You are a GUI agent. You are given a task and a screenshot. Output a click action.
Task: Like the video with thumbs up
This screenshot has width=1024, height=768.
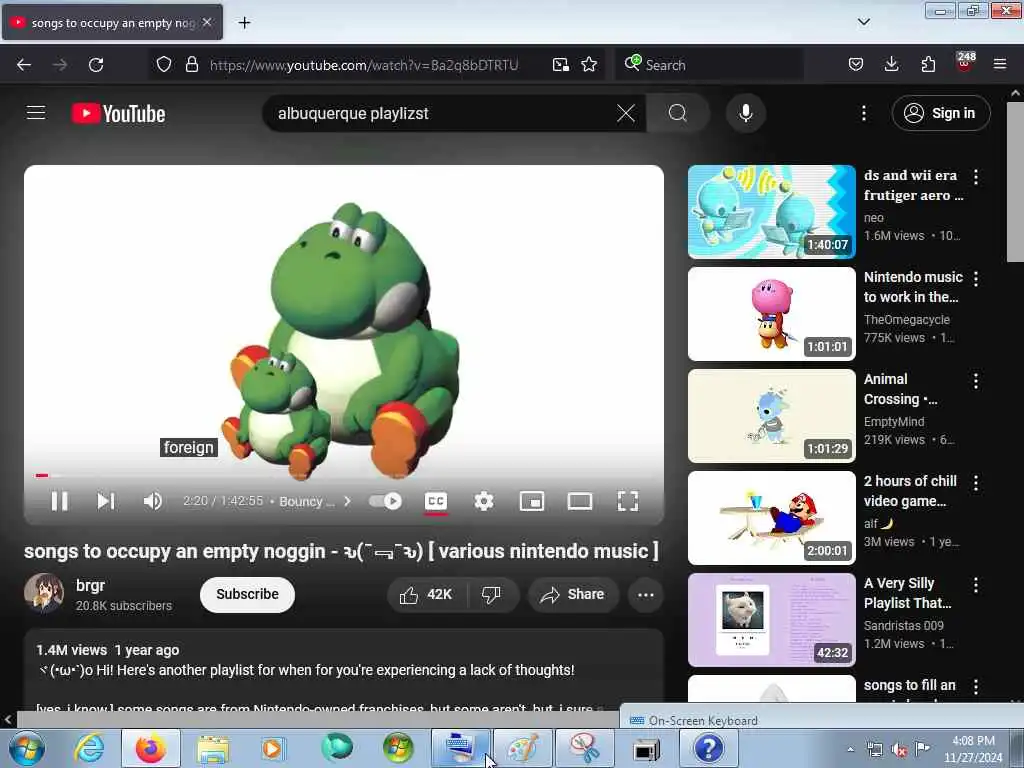426,594
